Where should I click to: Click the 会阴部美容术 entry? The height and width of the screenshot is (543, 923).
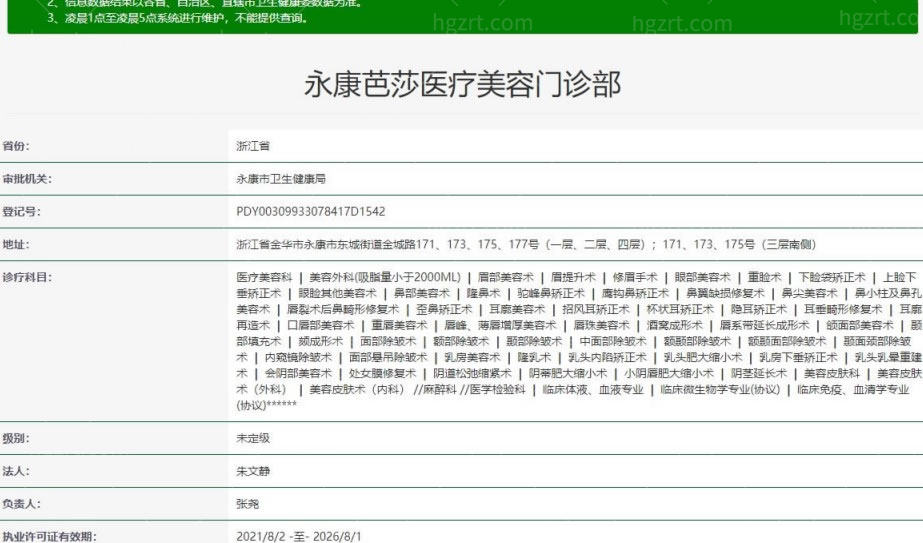pos(298,373)
